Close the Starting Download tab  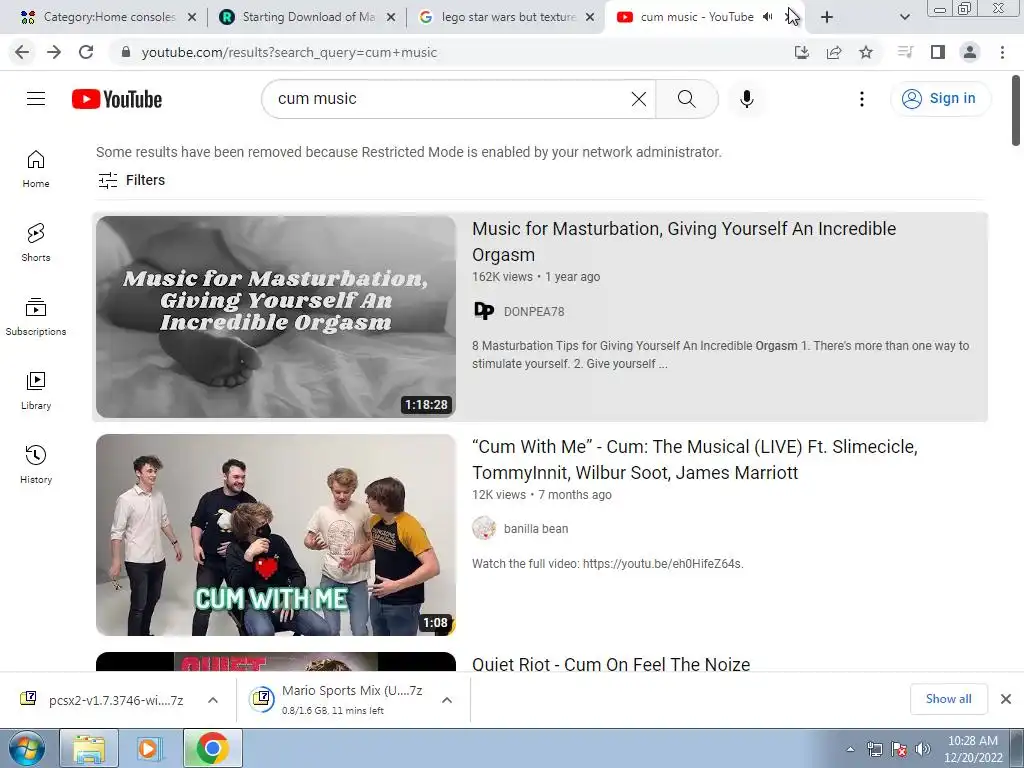[x=391, y=18]
